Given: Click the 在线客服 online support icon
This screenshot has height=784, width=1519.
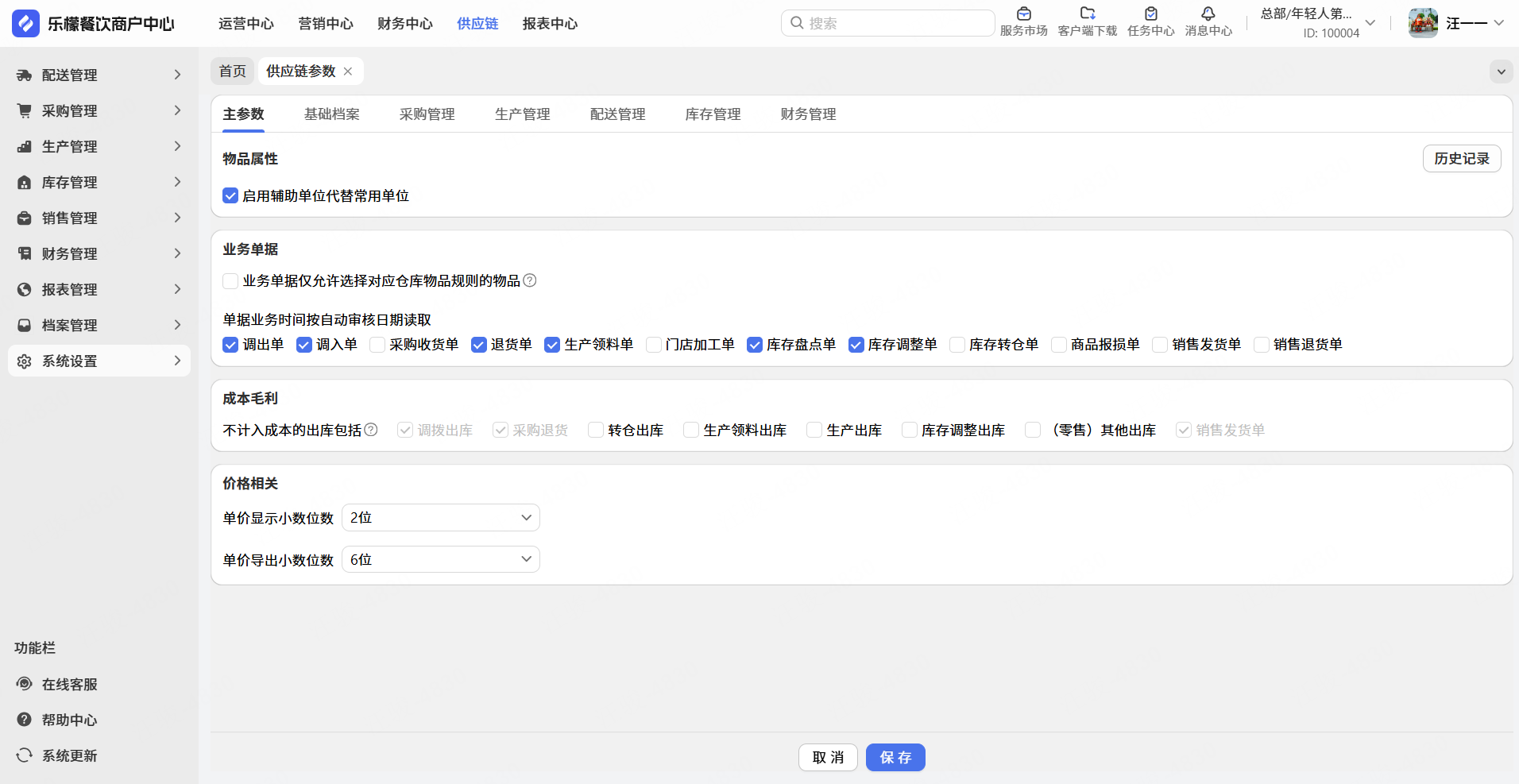Looking at the screenshot, I should pyautogui.click(x=25, y=684).
